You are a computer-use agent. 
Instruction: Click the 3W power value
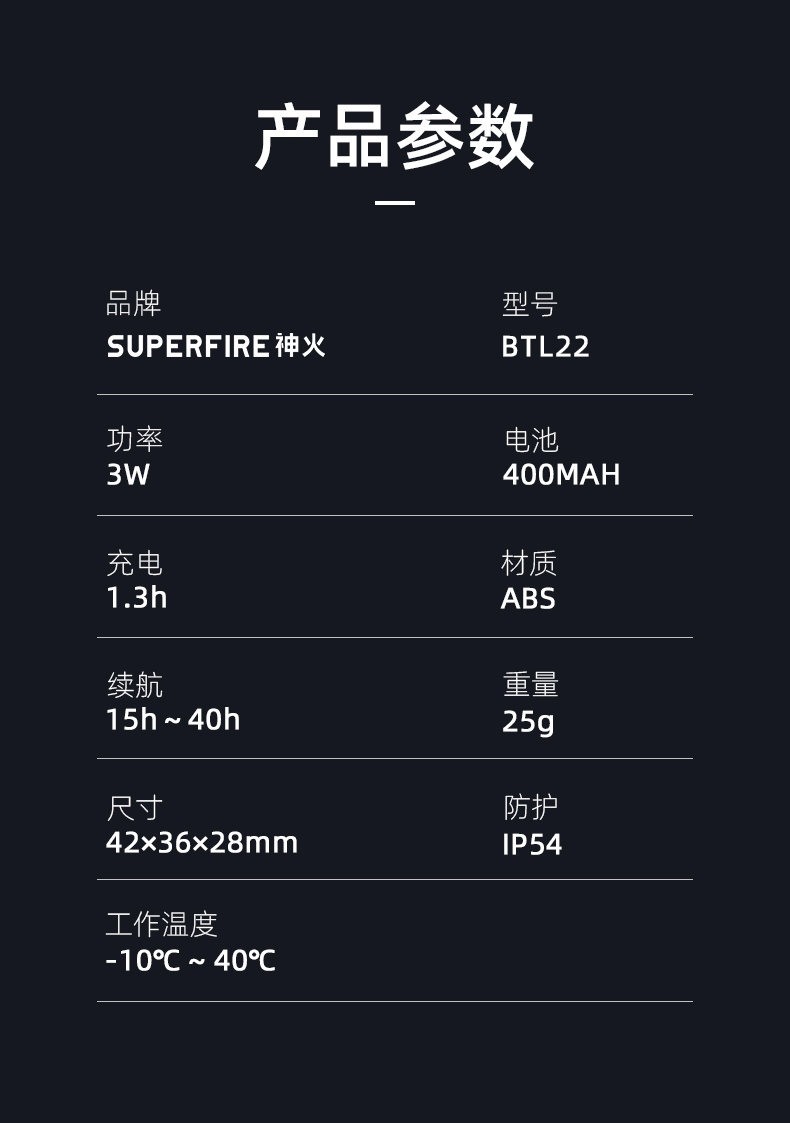128,474
